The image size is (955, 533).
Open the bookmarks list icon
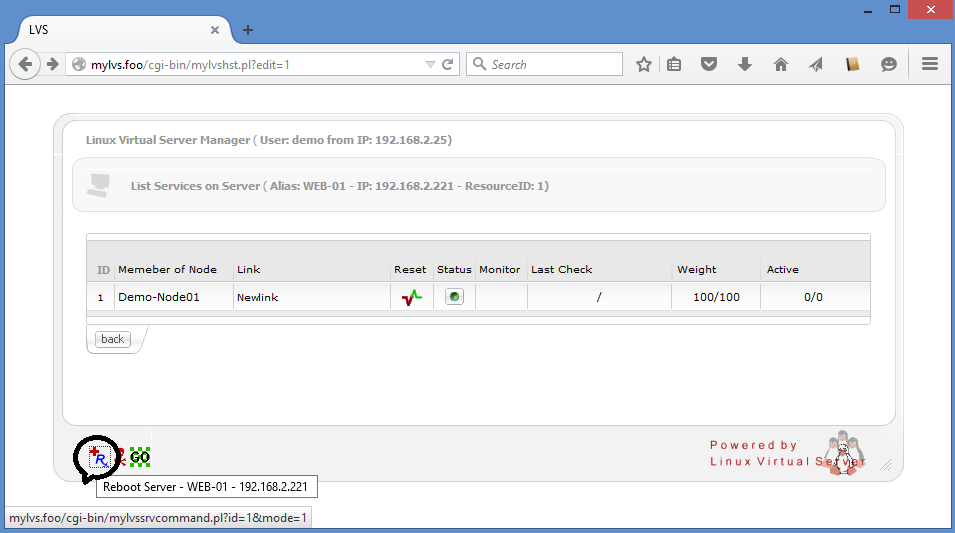point(674,64)
